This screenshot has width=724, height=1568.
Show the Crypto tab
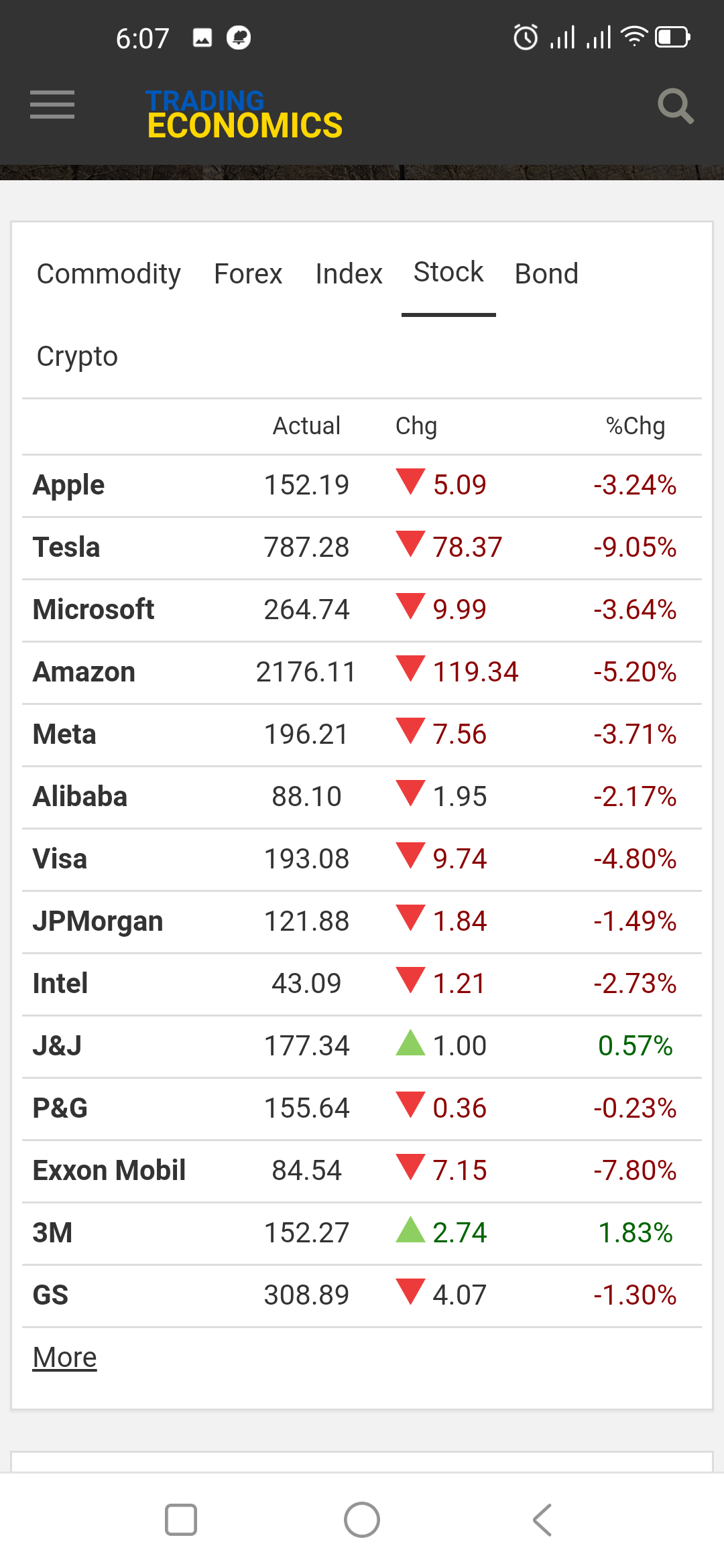point(77,356)
